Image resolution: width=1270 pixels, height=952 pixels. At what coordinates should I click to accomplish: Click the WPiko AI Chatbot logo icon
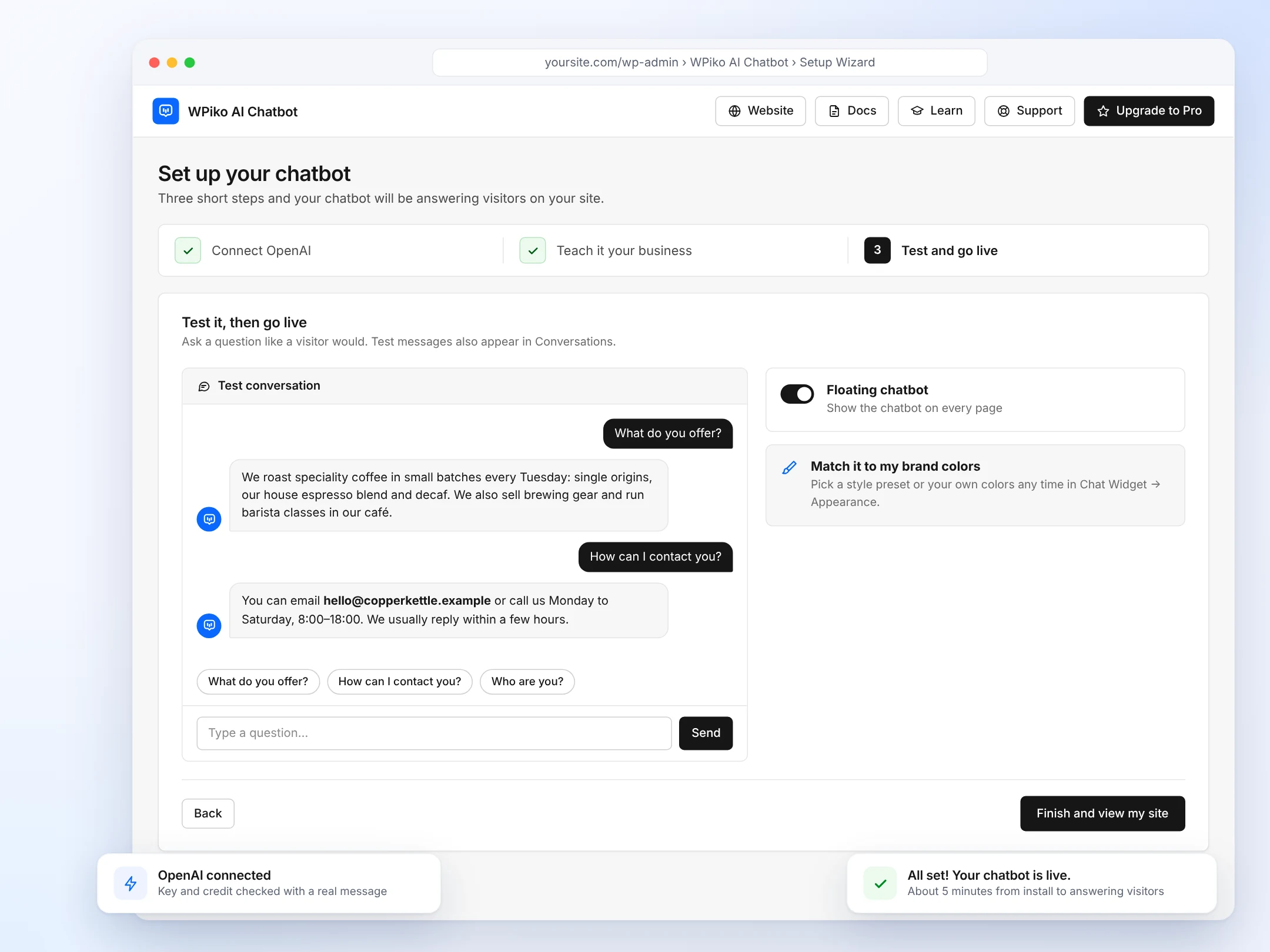tap(166, 111)
